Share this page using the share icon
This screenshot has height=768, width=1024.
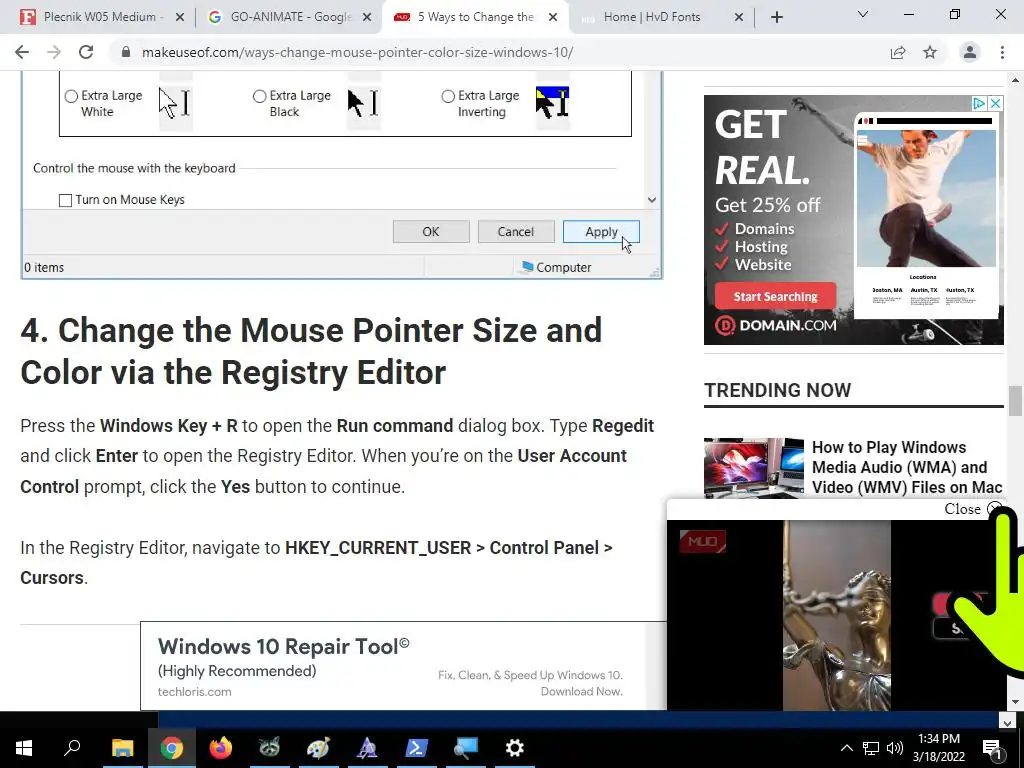click(898, 52)
